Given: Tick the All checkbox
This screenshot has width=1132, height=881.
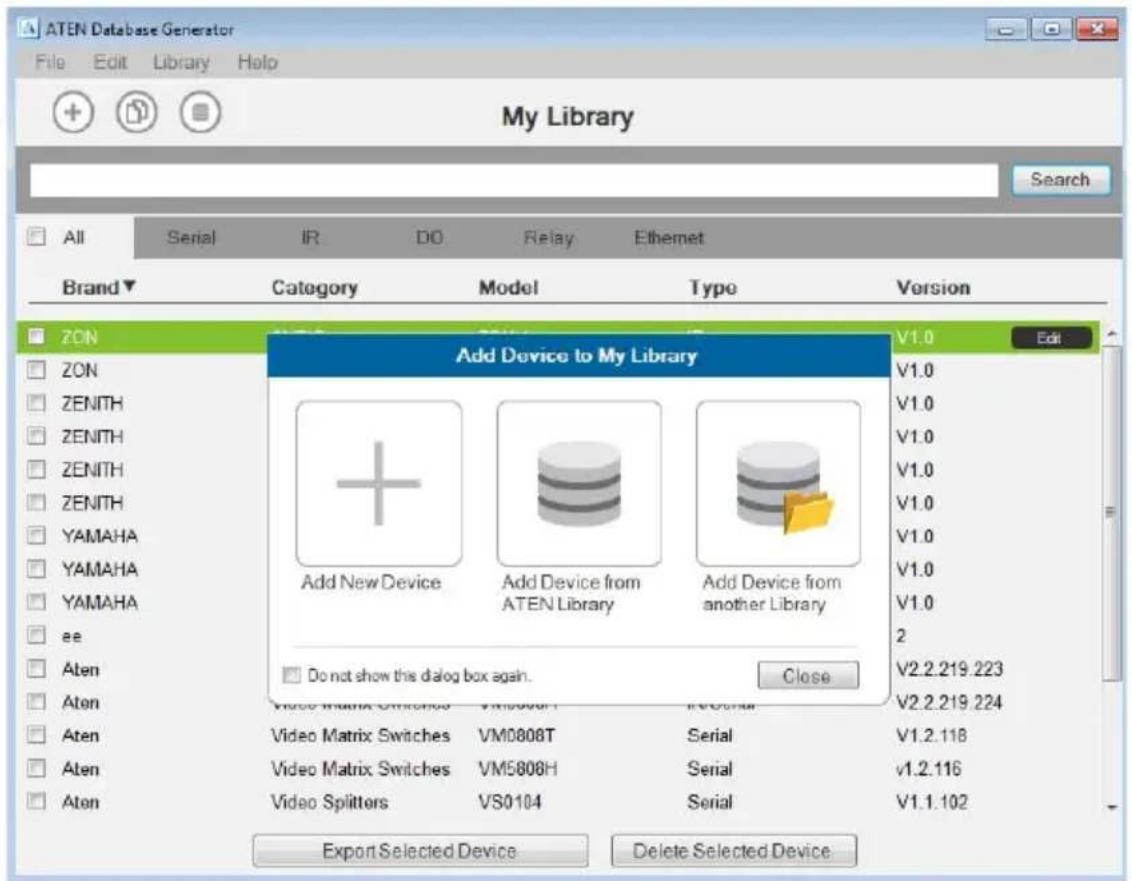Looking at the screenshot, I should pos(36,237).
